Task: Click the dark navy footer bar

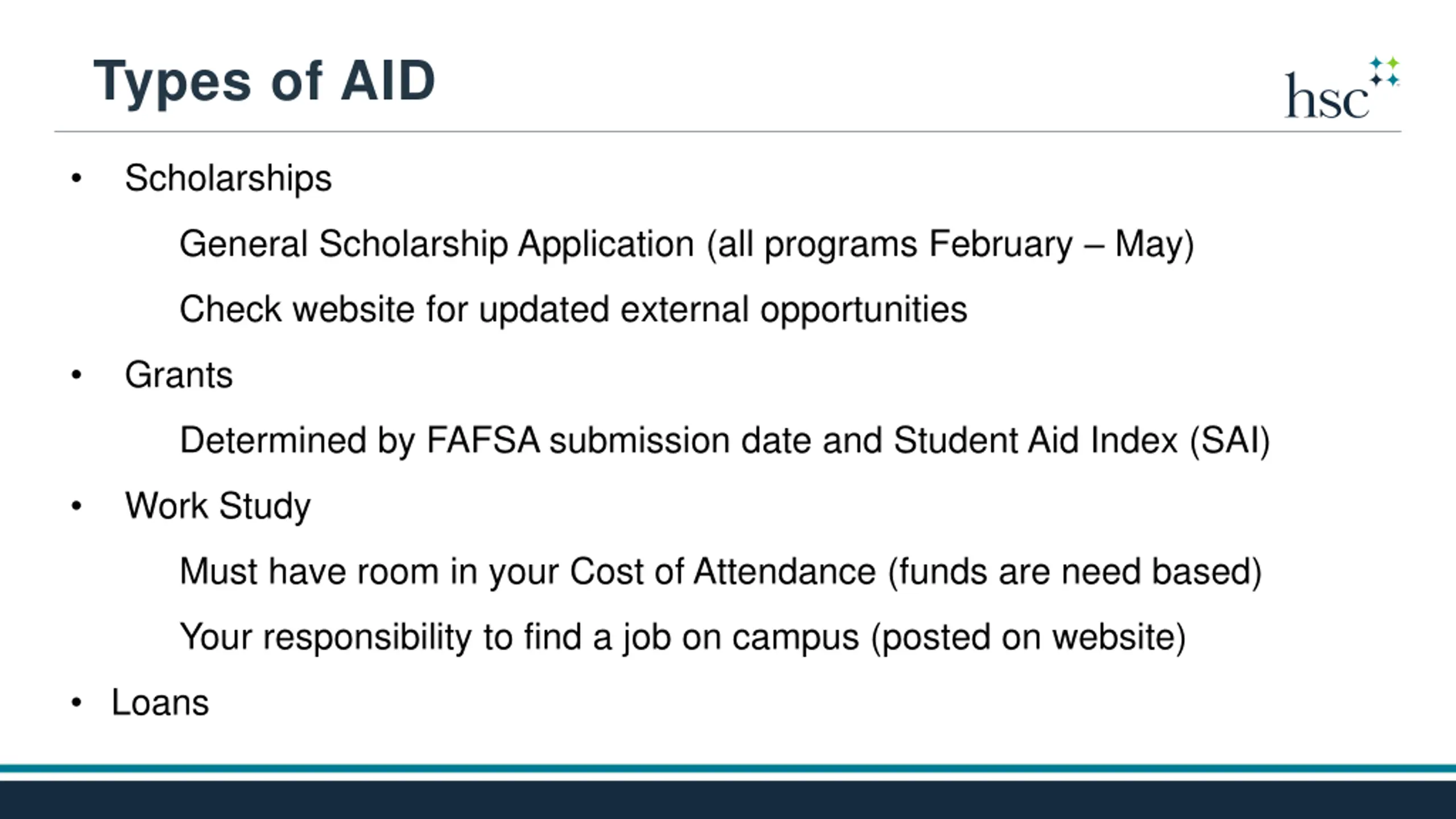Action: click(x=728, y=799)
